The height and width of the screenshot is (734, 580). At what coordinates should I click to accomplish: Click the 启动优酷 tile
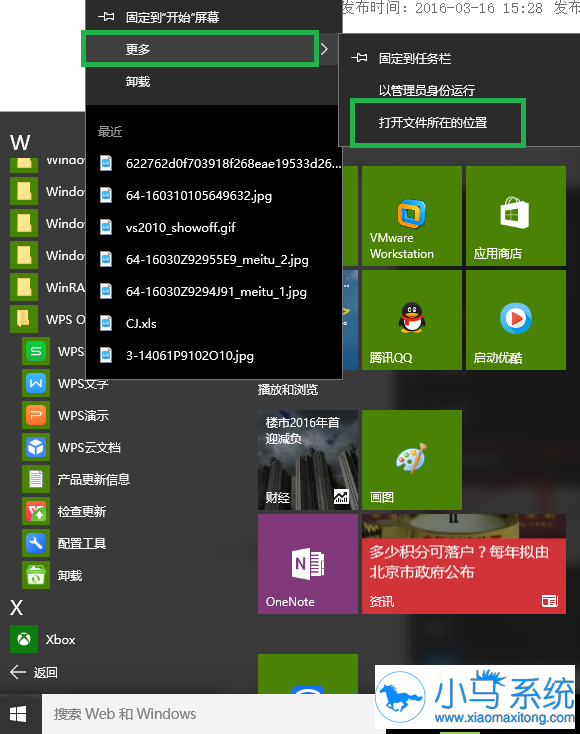click(516, 320)
